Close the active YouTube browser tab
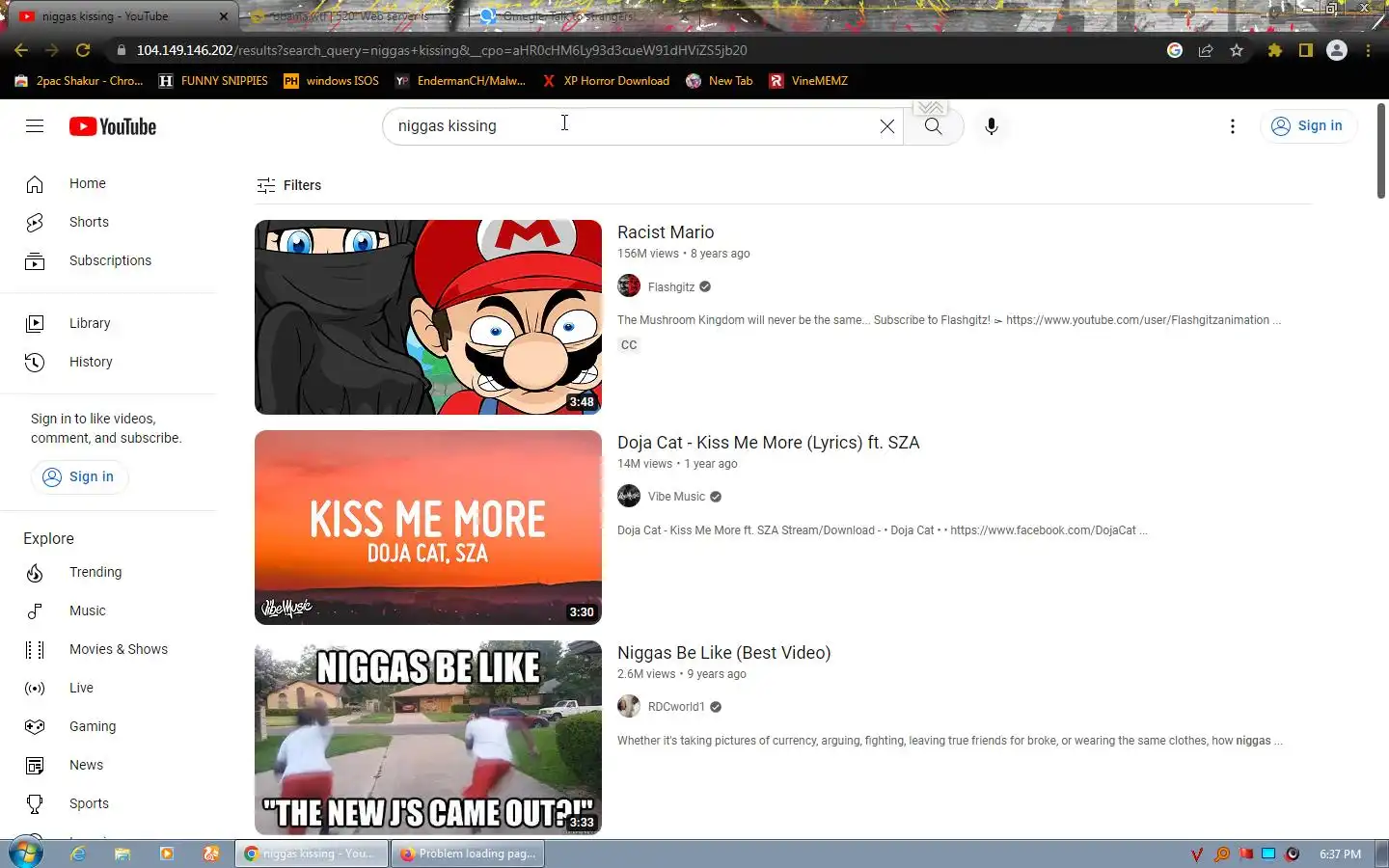 coord(224,16)
